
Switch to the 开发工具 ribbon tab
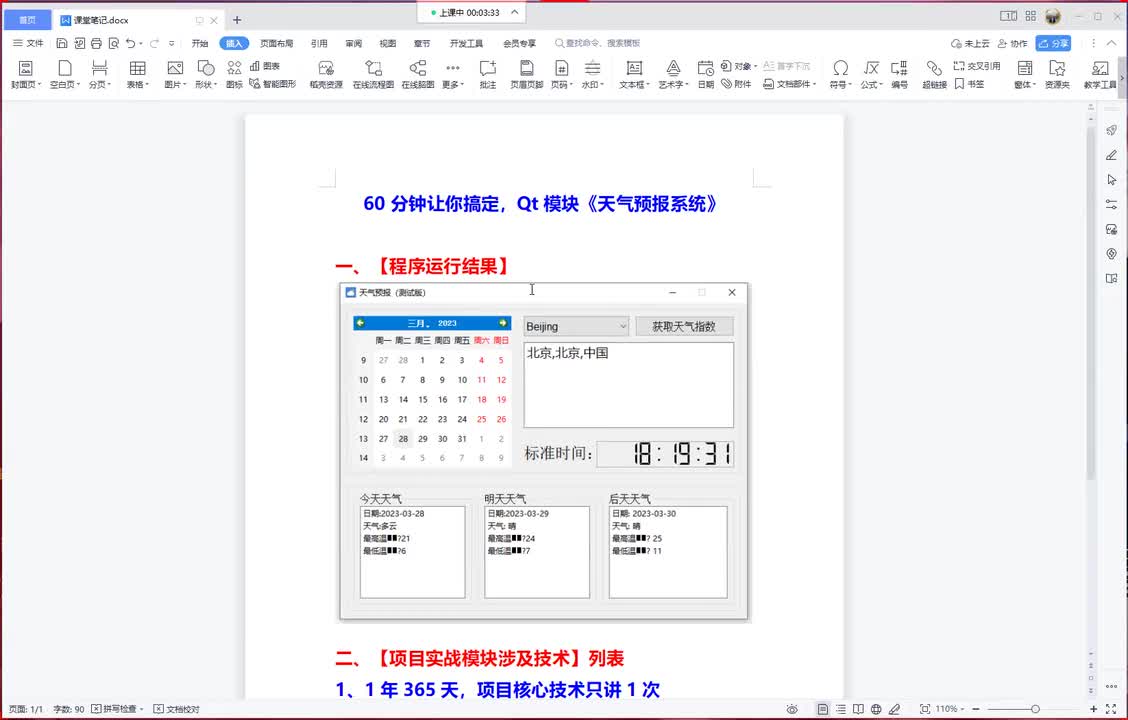tap(466, 43)
